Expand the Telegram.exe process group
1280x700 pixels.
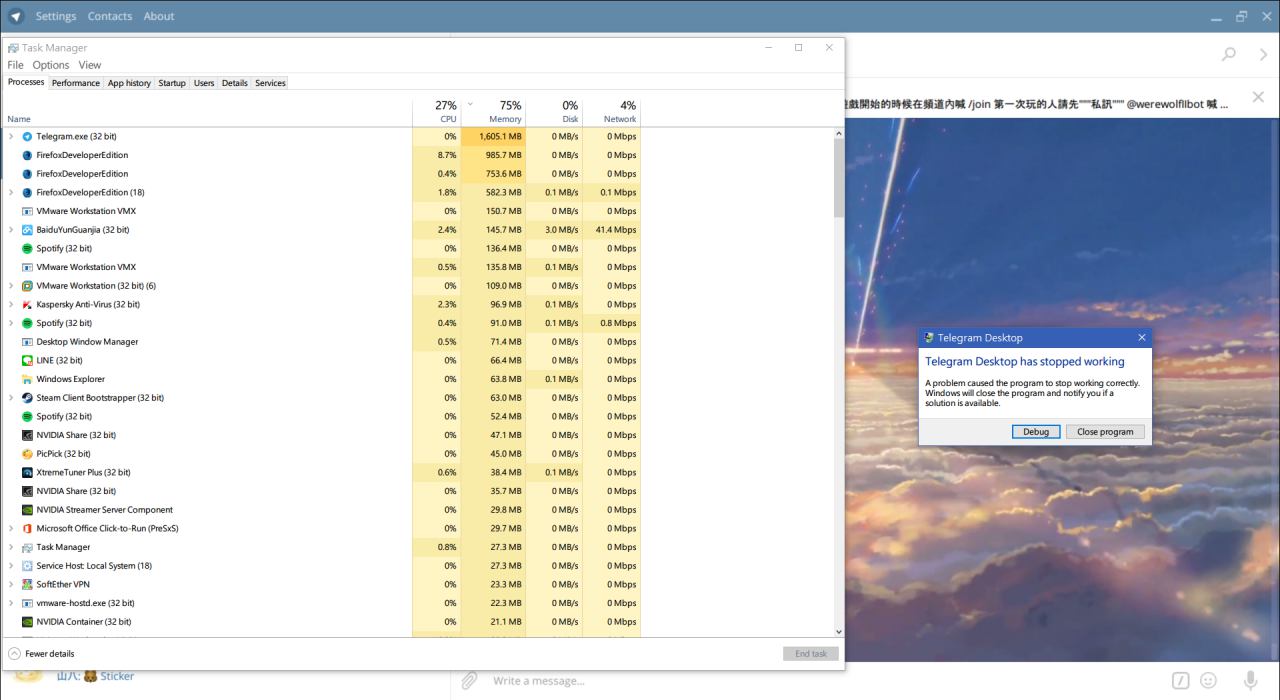coord(11,136)
